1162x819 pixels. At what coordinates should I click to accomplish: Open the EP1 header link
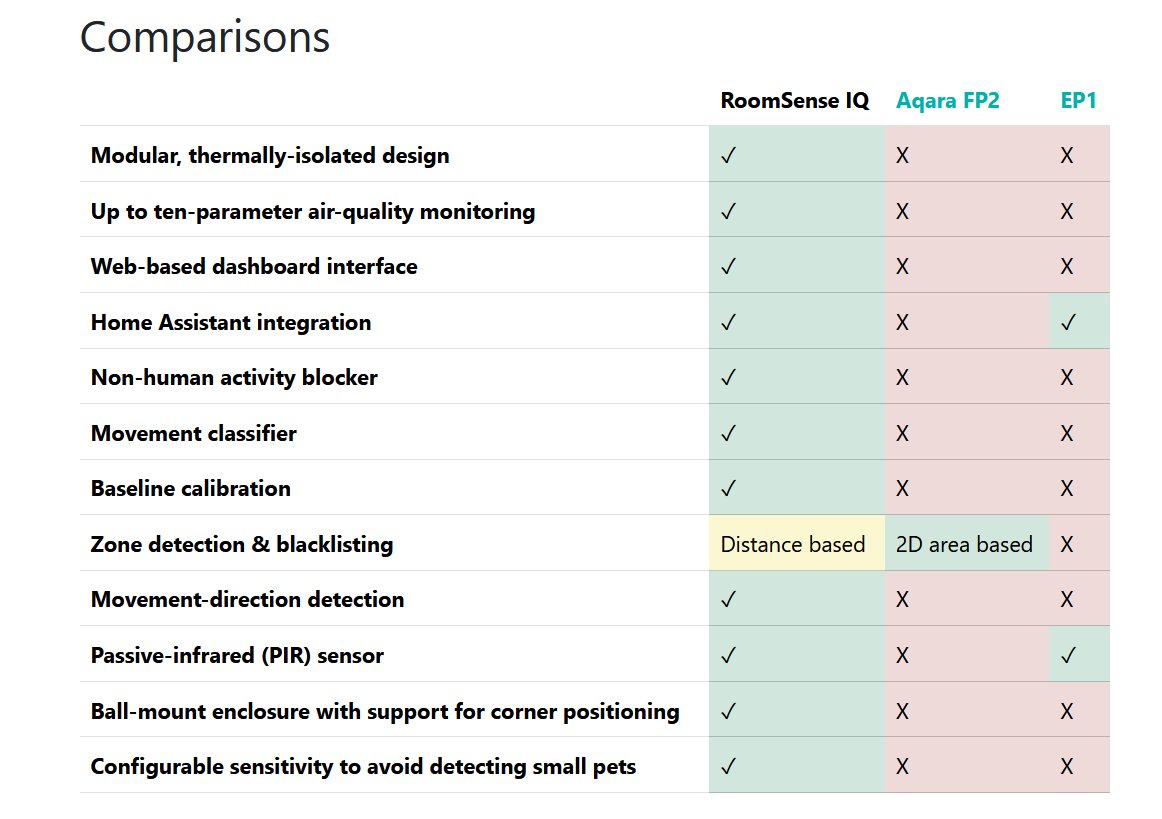click(1078, 100)
